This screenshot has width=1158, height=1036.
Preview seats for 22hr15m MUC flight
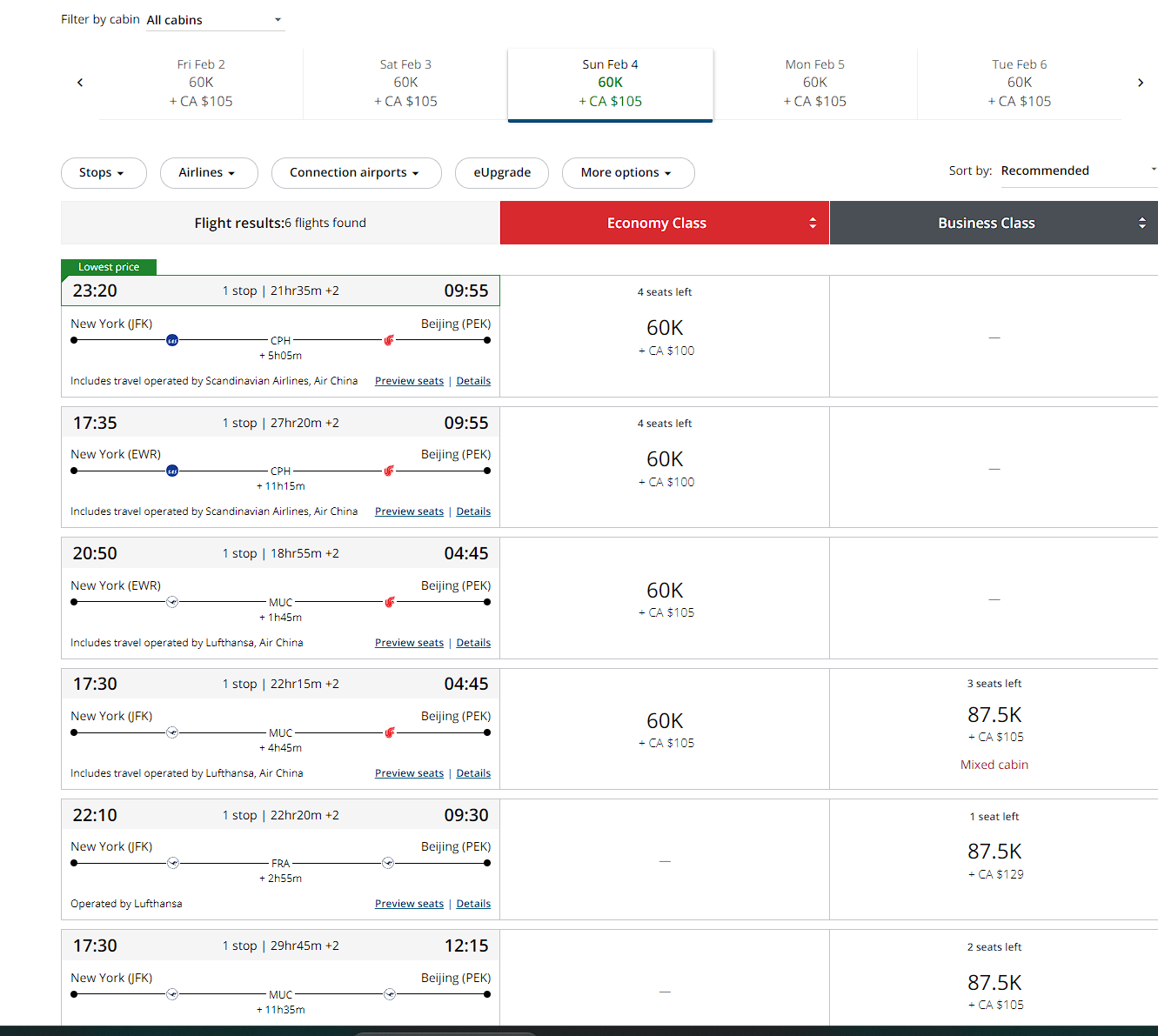409,773
